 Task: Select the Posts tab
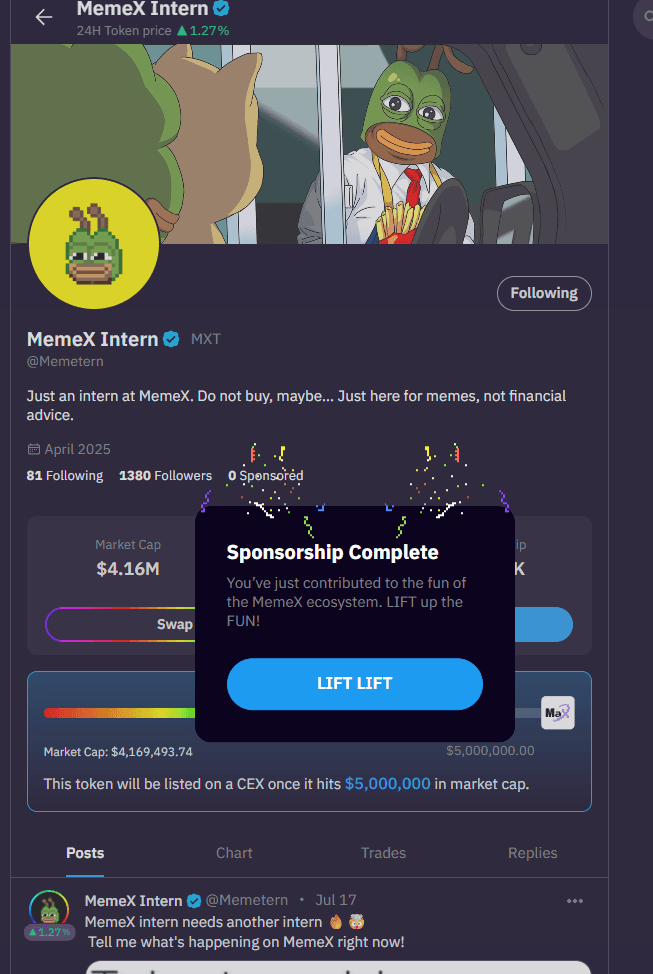coord(85,853)
